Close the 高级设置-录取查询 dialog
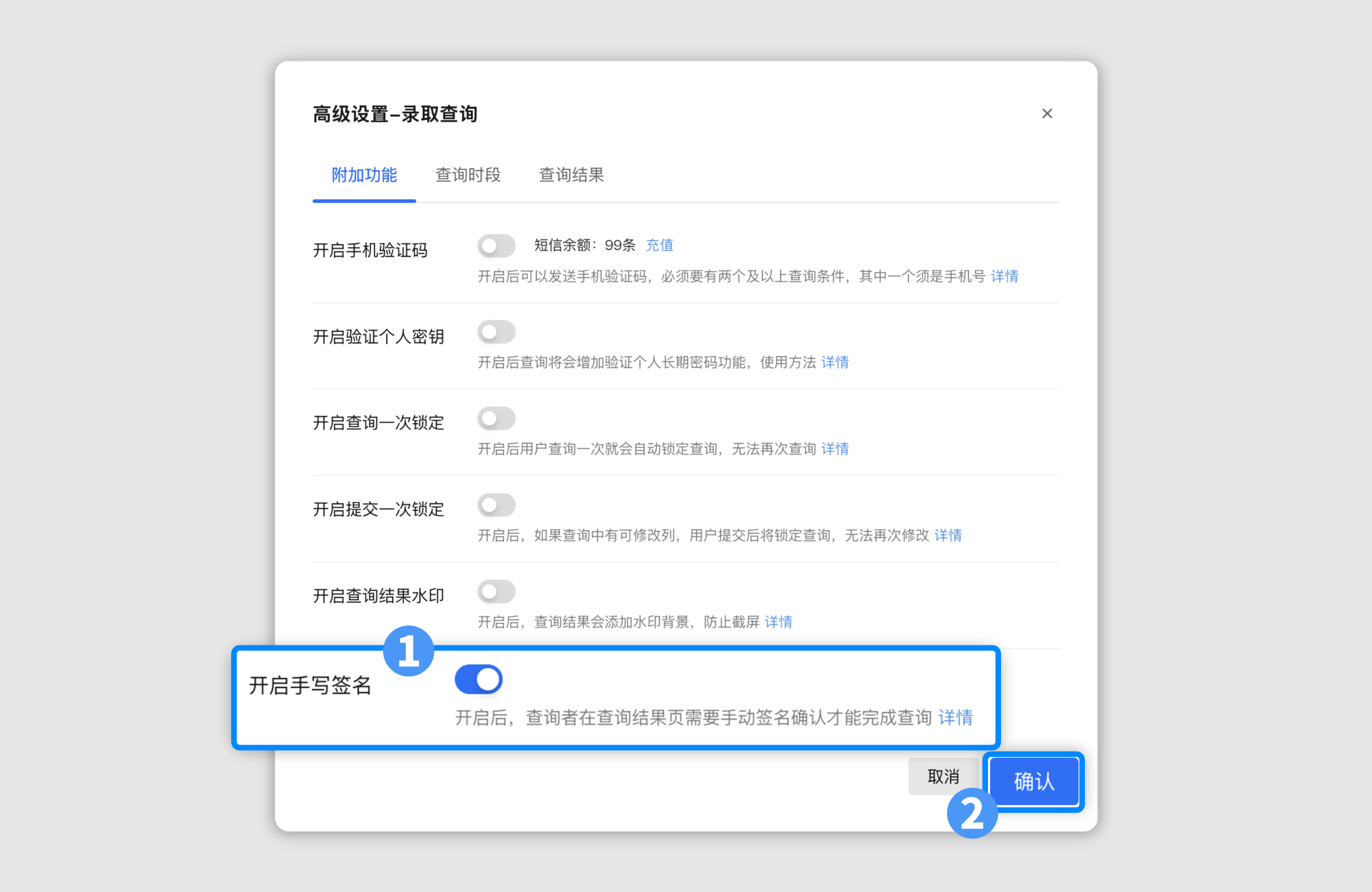Screen dimensions: 1372x892 (1047, 114)
